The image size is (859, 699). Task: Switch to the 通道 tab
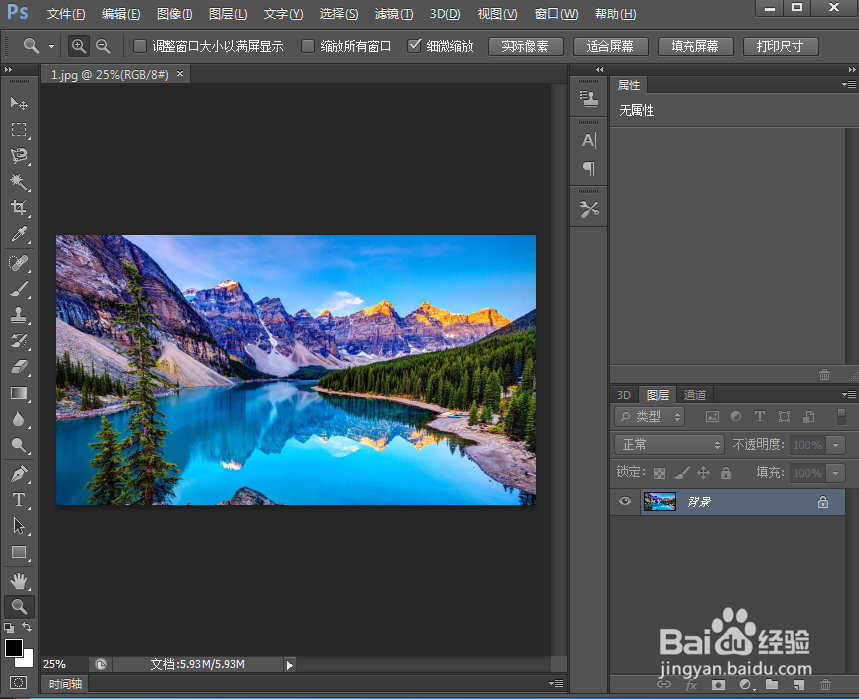695,395
